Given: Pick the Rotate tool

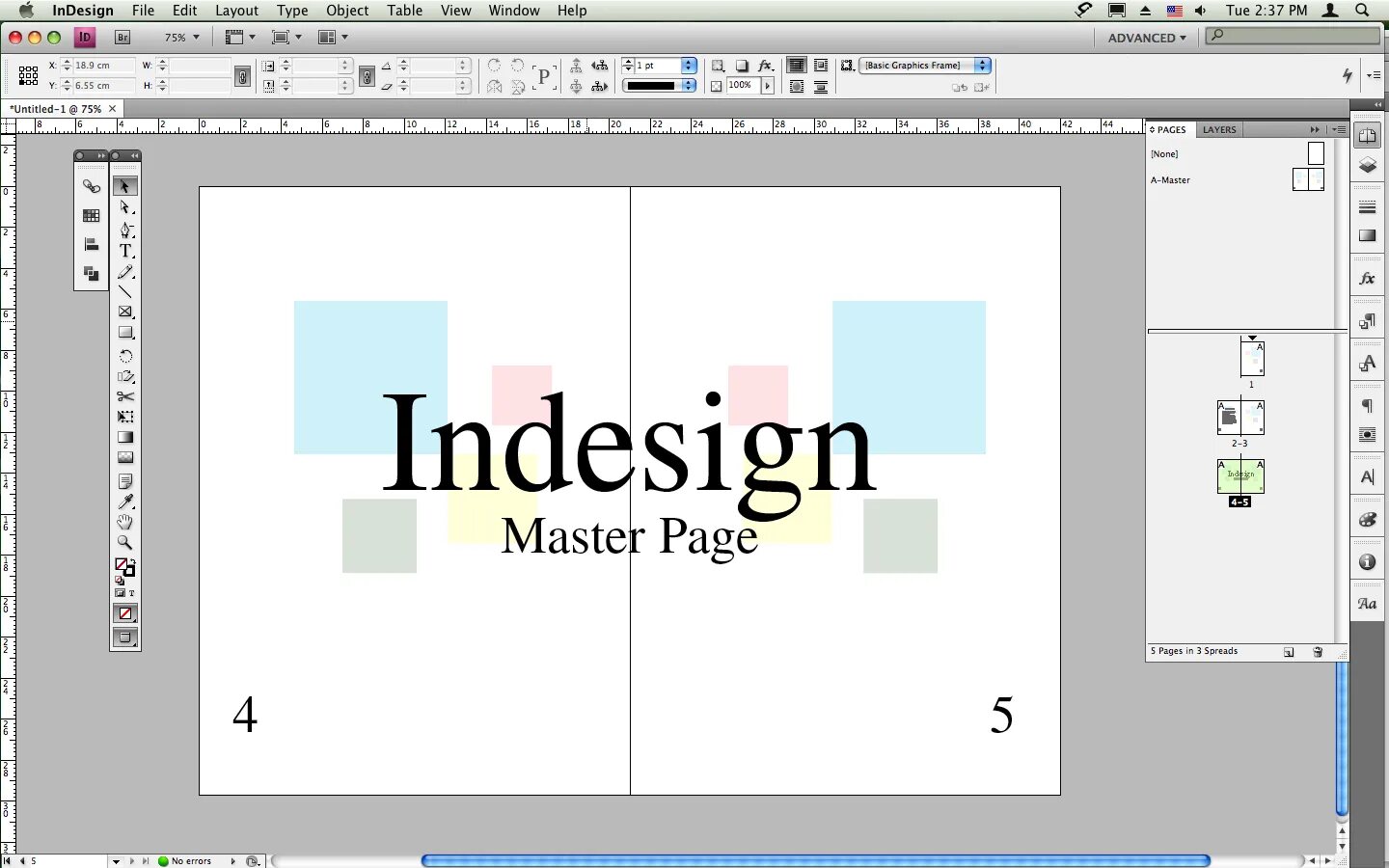Looking at the screenshot, I should tap(125, 356).
